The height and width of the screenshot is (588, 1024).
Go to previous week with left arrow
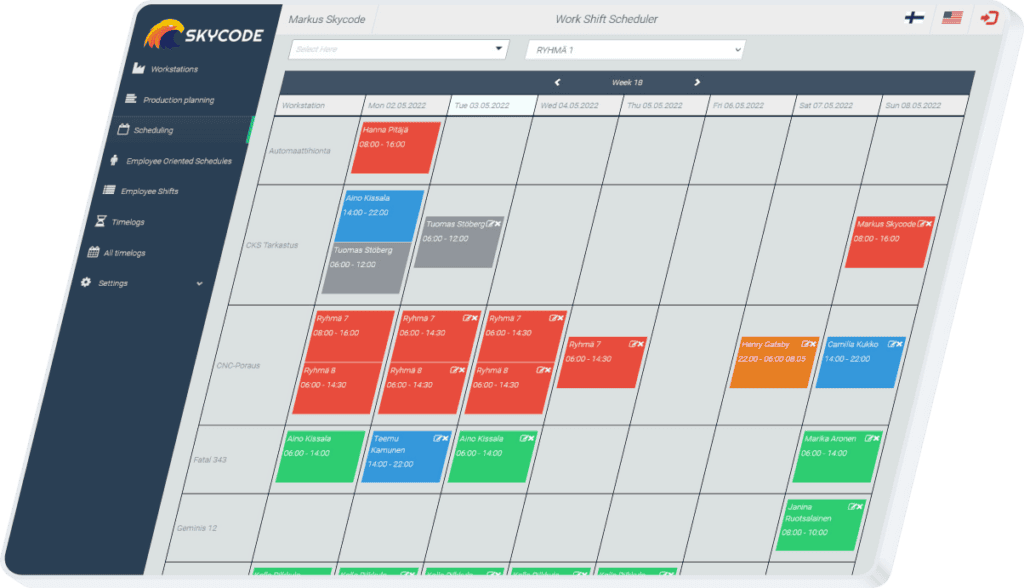pyautogui.click(x=557, y=84)
